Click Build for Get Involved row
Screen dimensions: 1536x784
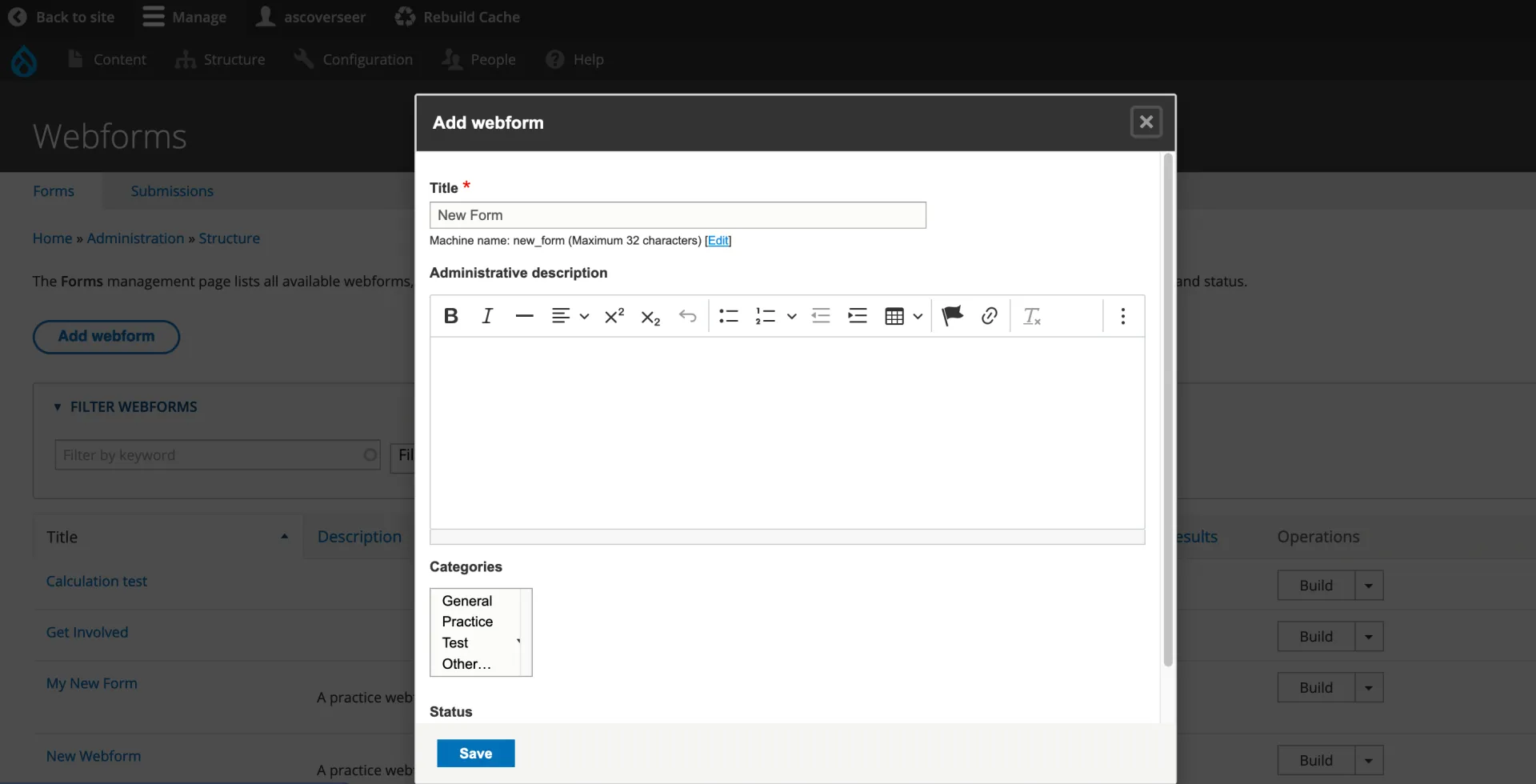click(x=1316, y=637)
